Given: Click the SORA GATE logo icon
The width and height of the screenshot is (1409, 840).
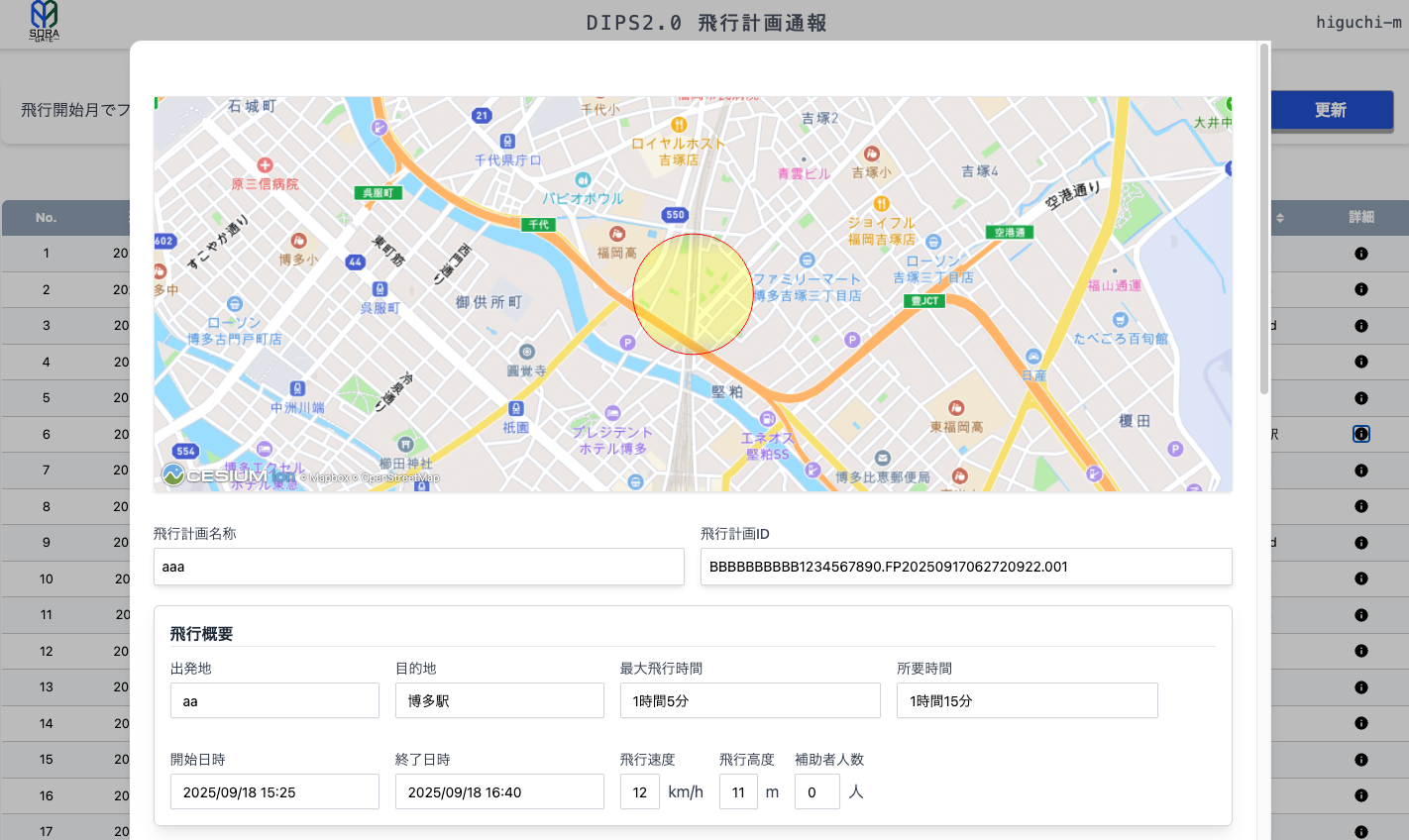Looking at the screenshot, I should coord(44,21).
